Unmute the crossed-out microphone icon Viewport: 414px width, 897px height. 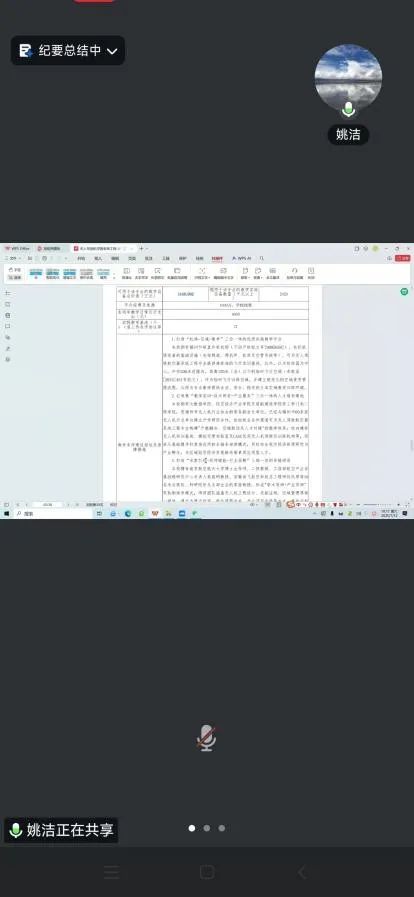[x=206, y=738]
